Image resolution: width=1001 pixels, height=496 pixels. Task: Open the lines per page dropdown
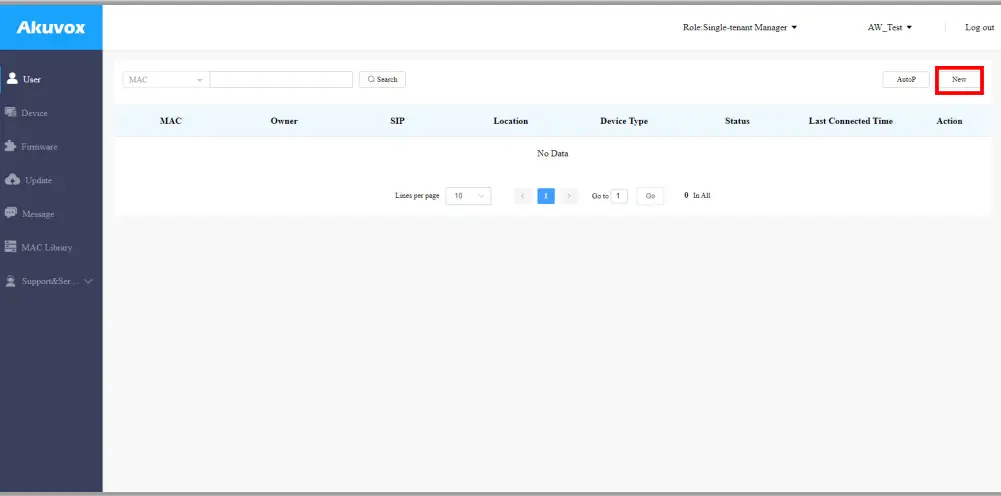469,196
